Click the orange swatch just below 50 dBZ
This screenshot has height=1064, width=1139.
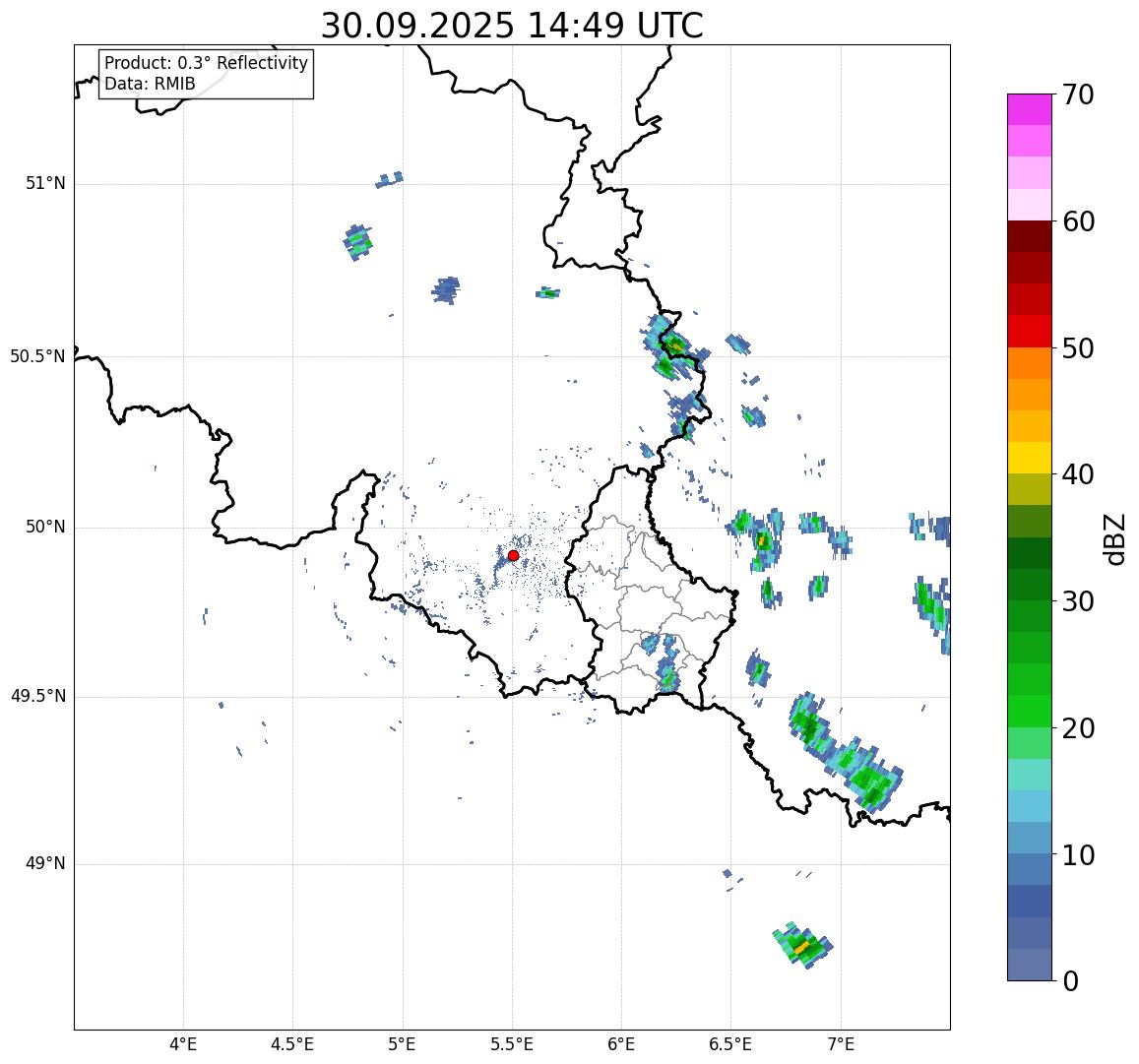pos(1030,362)
